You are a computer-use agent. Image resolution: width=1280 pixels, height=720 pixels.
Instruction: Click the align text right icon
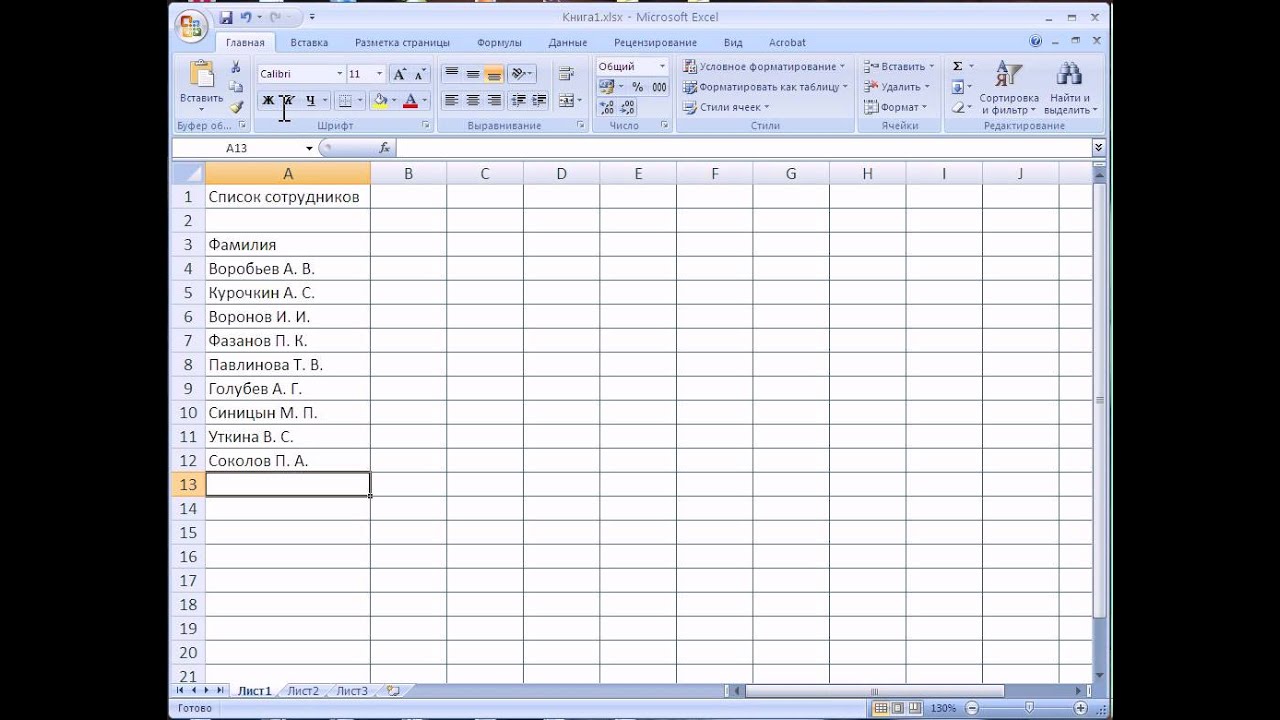pos(494,101)
